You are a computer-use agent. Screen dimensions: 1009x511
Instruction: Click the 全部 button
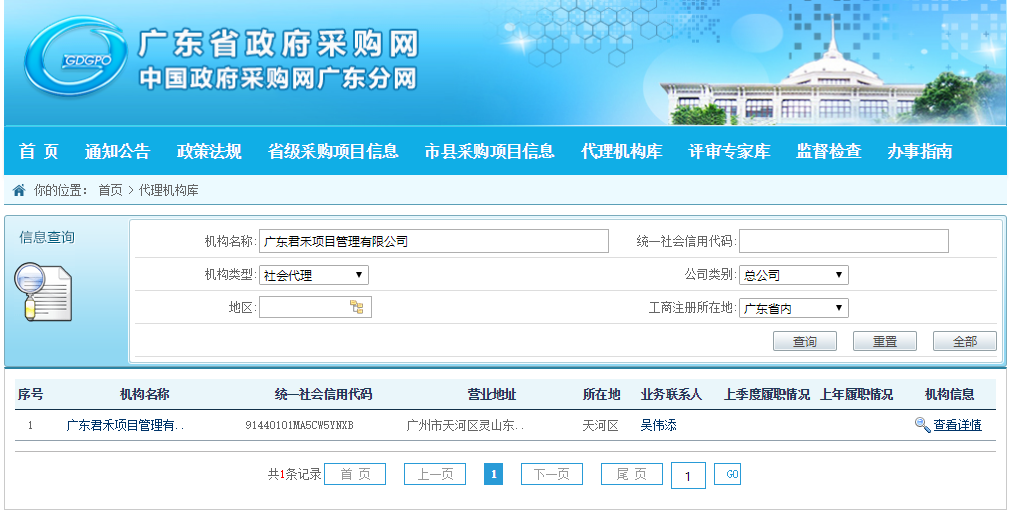coord(965,341)
